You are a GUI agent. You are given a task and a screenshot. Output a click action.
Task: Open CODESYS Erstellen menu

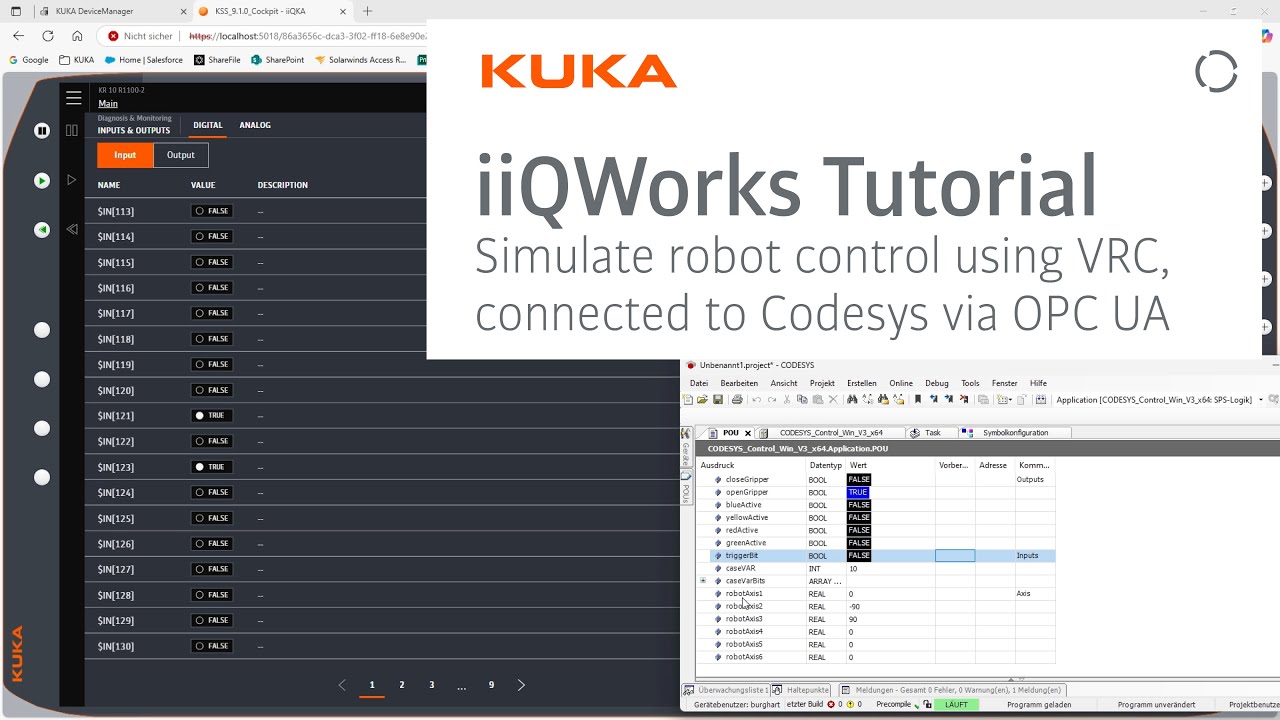[x=861, y=383]
